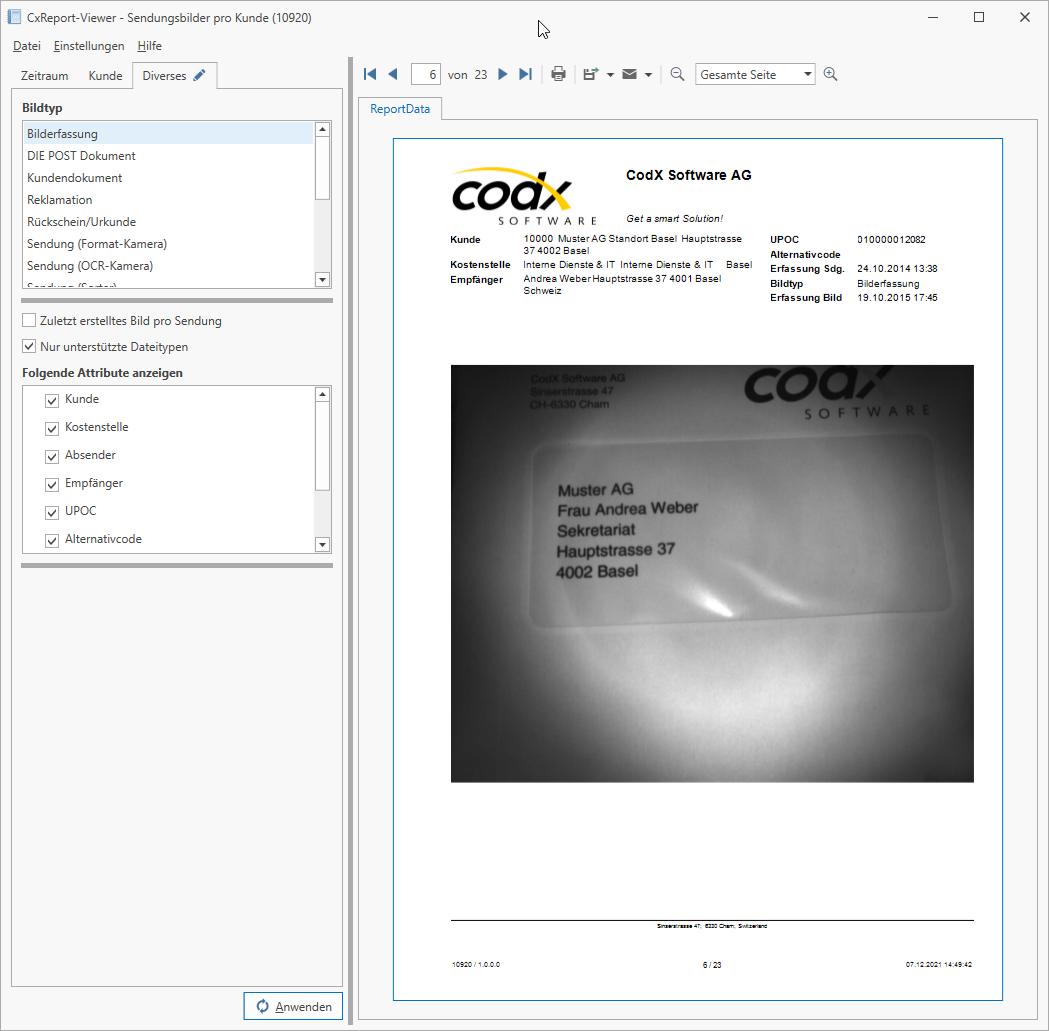This screenshot has width=1049, height=1031.
Task: Select 'Sendung (OCR-Kamera)' image type
Action: pyautogui.click(x=169, y=266)
